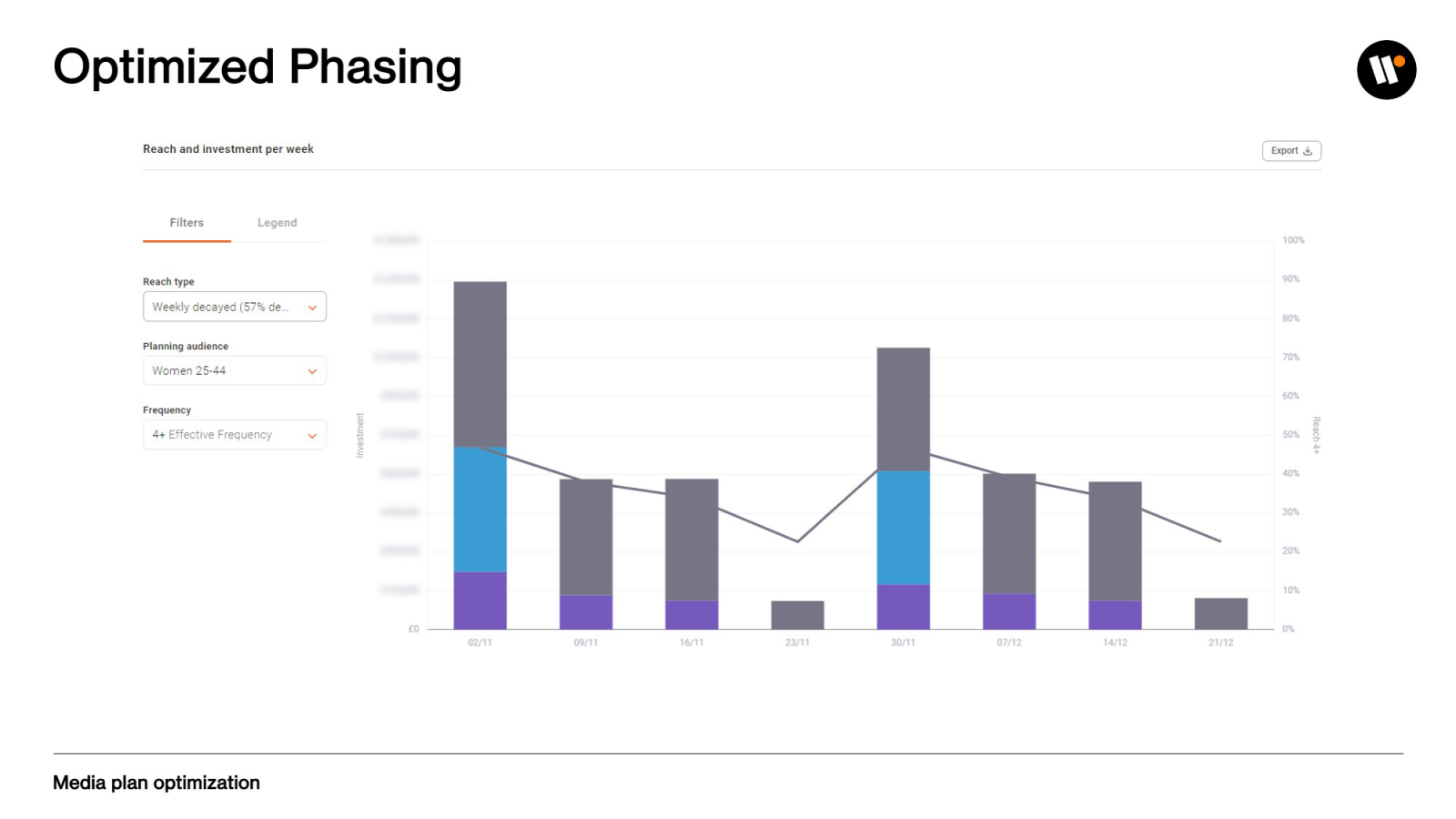This screenshot has width=1456, height=819.
Task: Open the Reach type dropdown
Action: tap(234, 307)
